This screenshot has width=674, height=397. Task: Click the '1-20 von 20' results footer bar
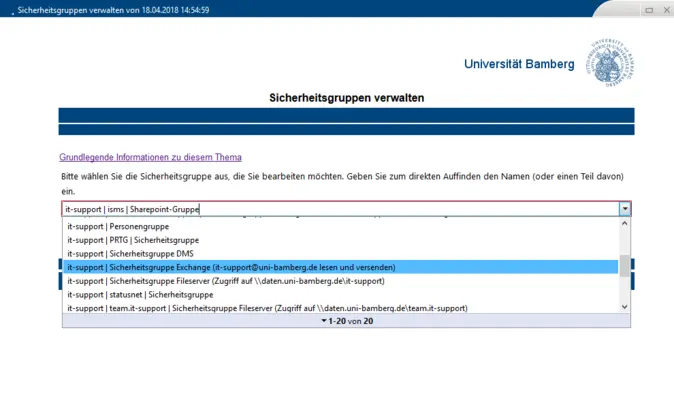pyautogui.click(x=346, y=321)
